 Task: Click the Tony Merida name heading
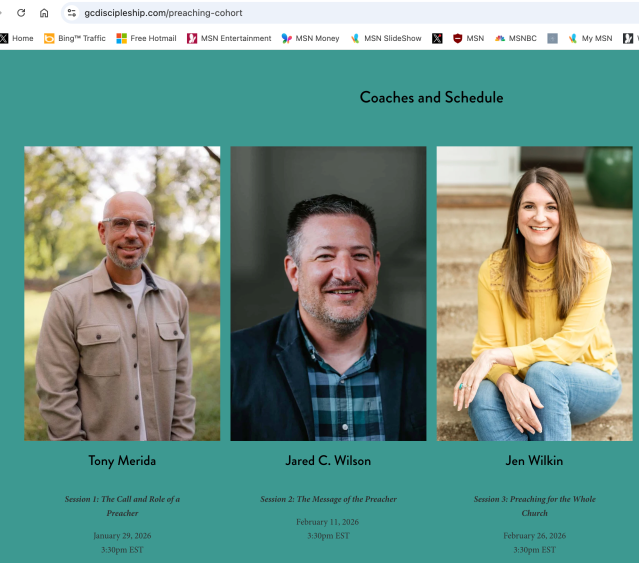tap(122, 461)
